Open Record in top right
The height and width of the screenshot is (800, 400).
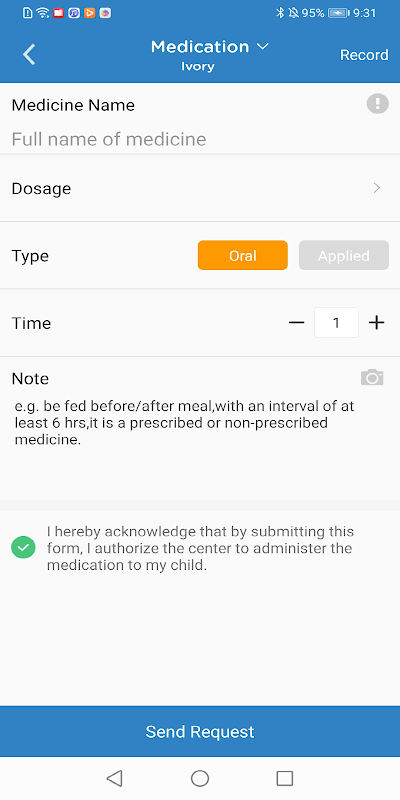pos(364,55)
